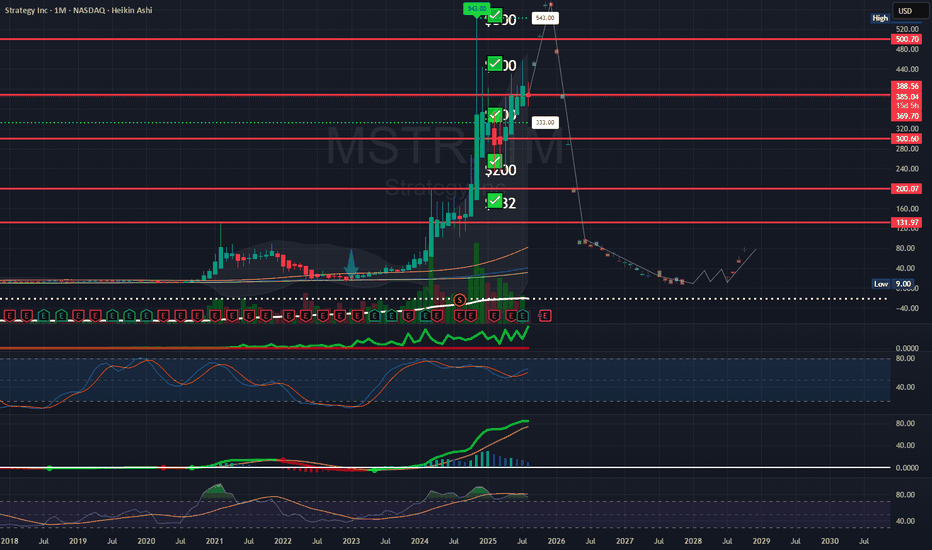
Task: Click the 240.00 price scale value
Action: tap(907, 169)
